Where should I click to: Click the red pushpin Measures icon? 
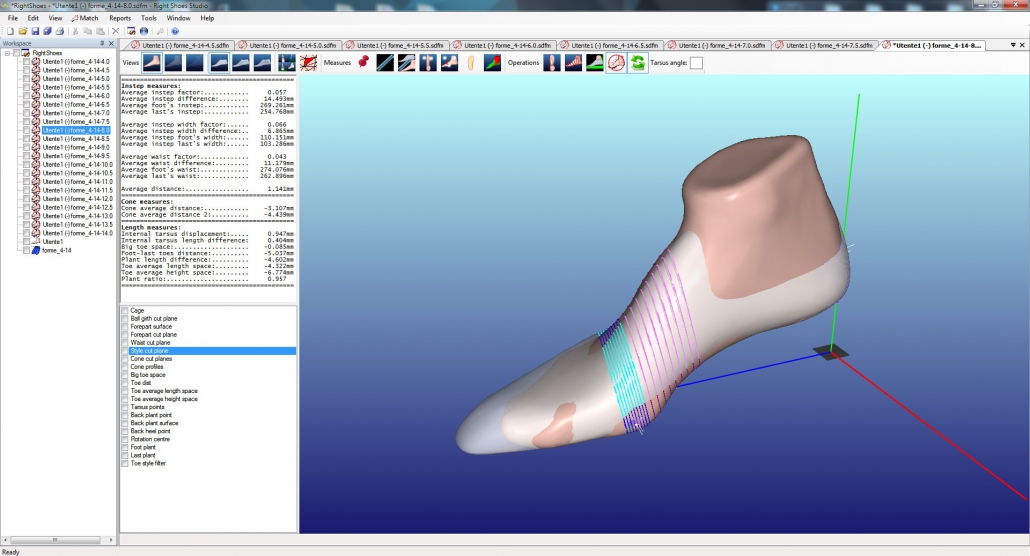363,62
